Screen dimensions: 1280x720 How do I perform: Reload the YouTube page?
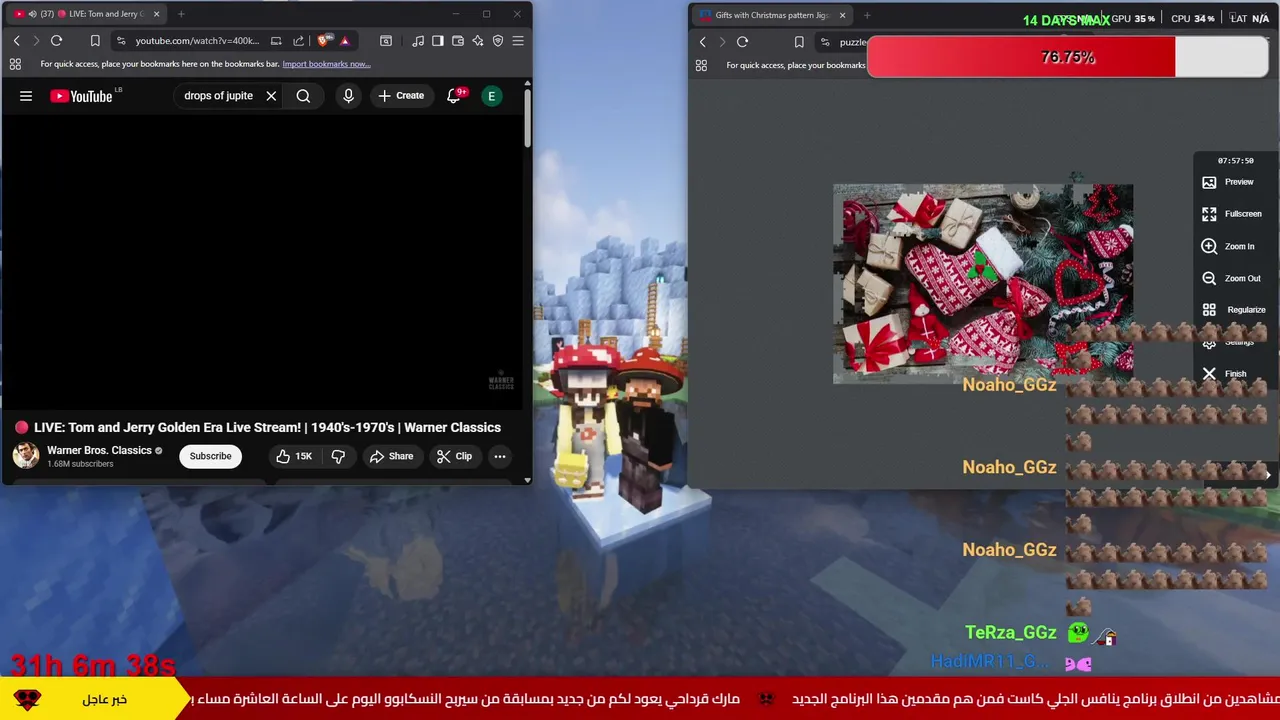coord(56,41)
